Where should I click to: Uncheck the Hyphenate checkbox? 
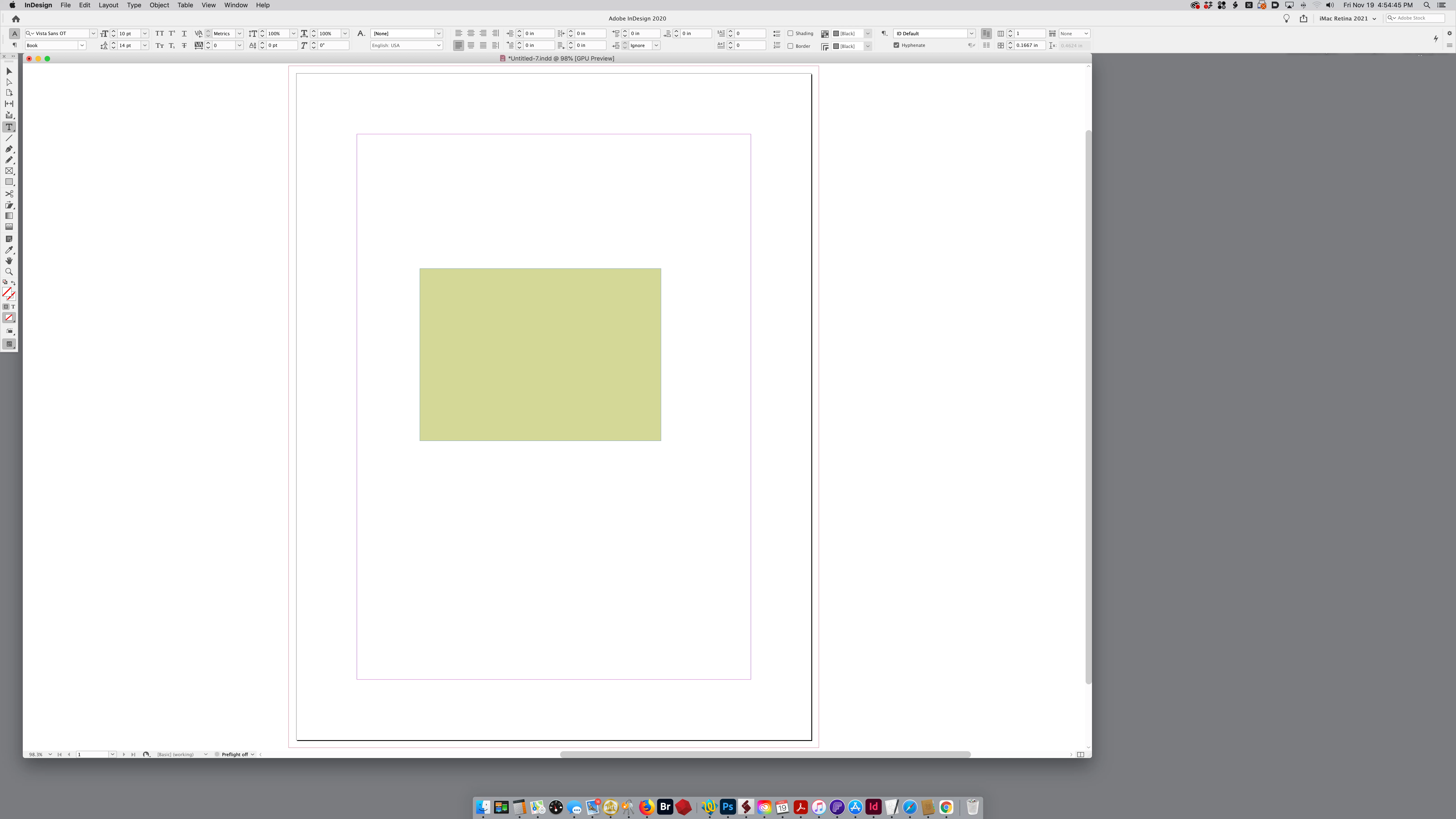(x=896, y=45)
